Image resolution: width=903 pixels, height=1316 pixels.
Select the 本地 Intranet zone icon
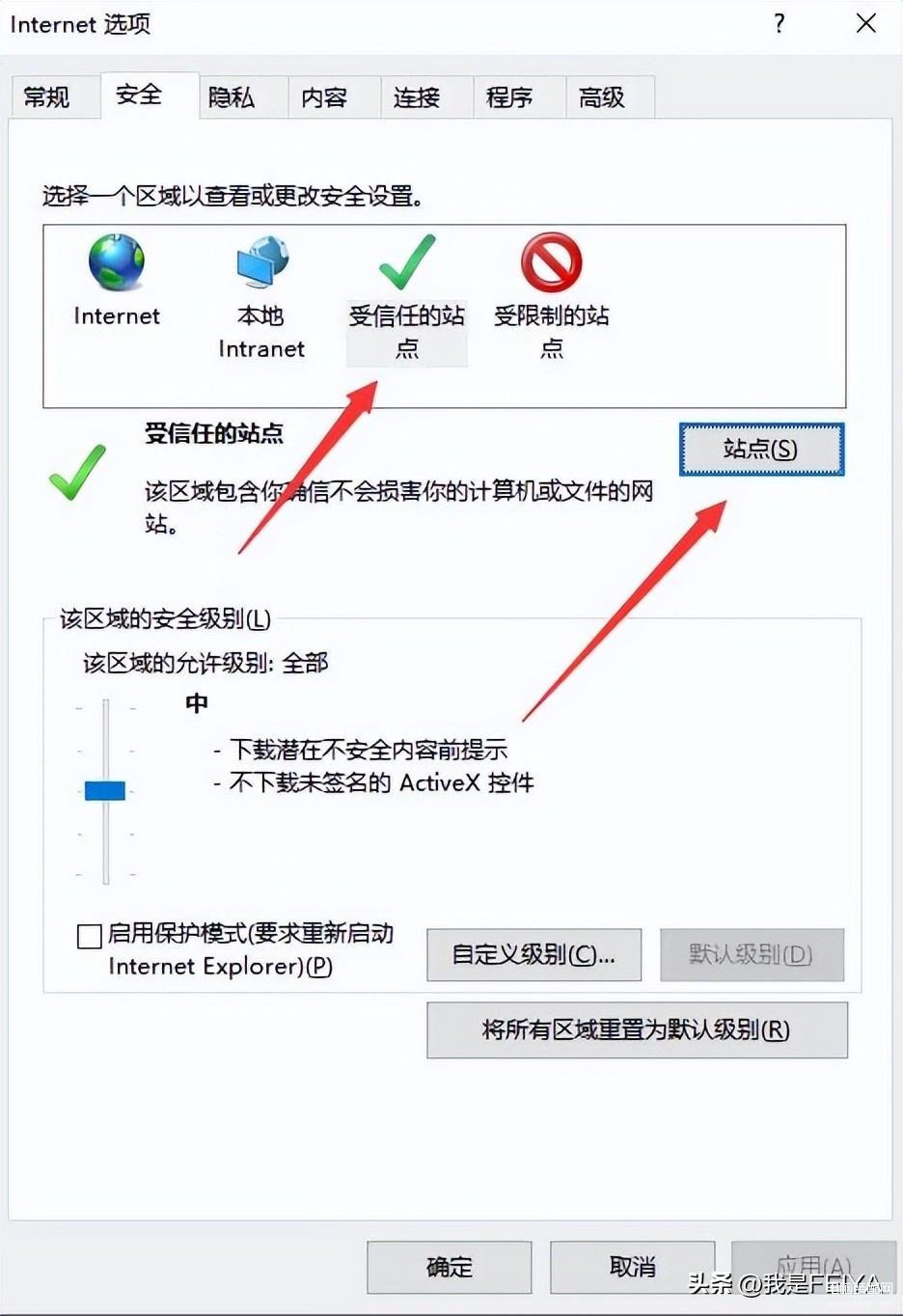261,262
